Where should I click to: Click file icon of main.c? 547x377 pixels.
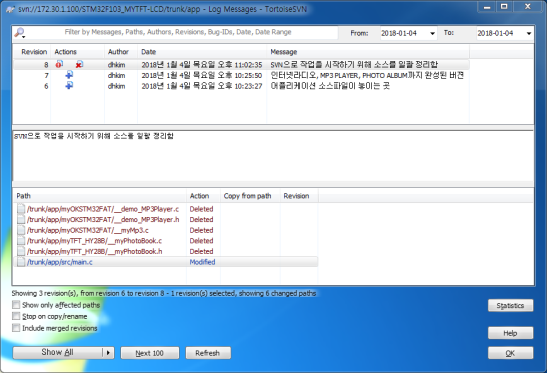[x=21, y=262]
